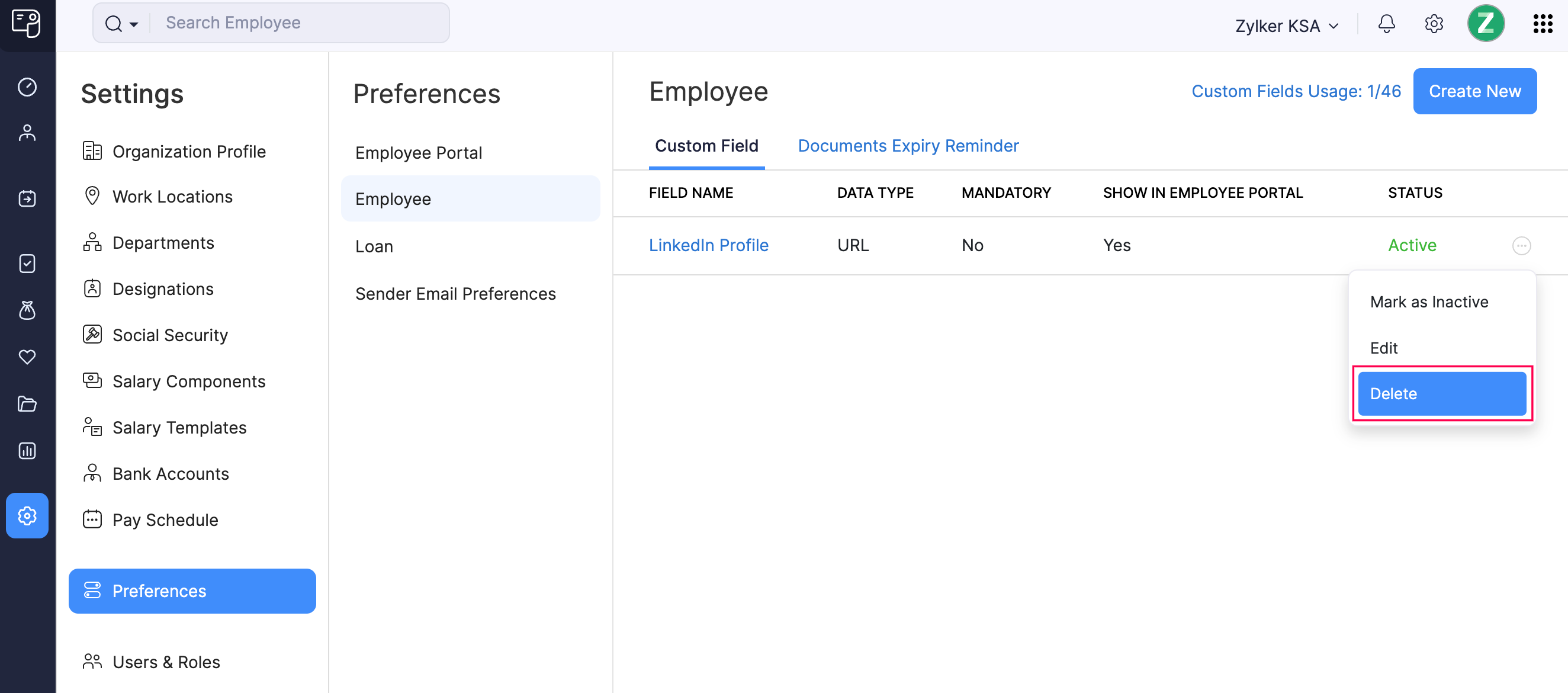The width and height of the screenshot is (1568, 693).
Task: Click the notifications bell icon
Action: pyautogui.click(x=1388, y=22)
